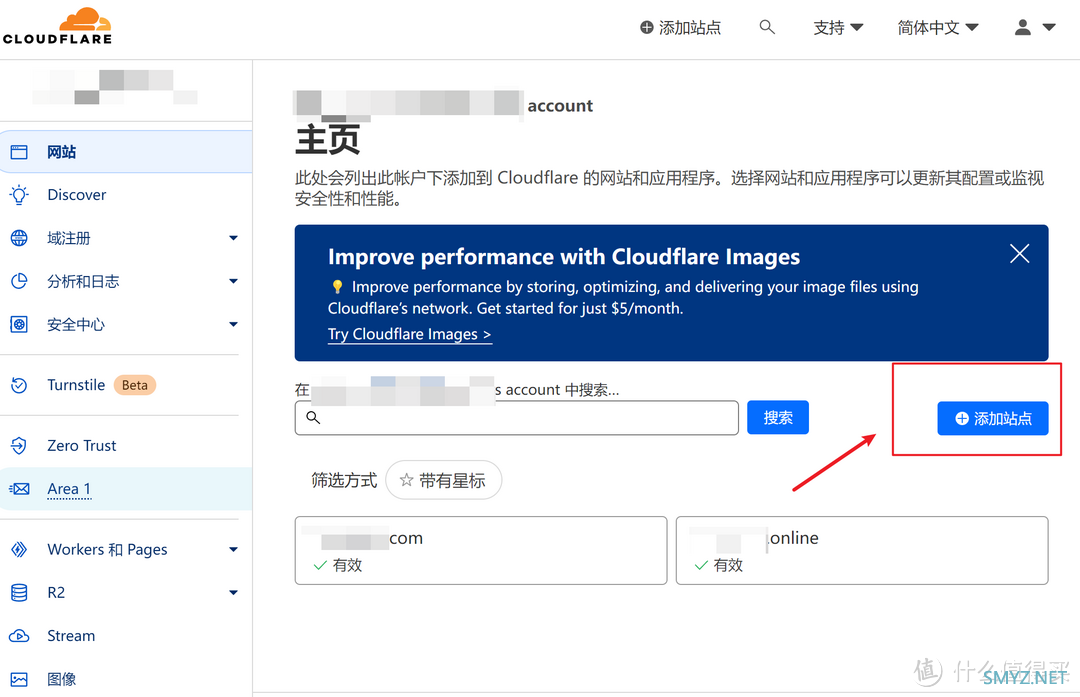Click the magnifier icon inside search field

313,417
